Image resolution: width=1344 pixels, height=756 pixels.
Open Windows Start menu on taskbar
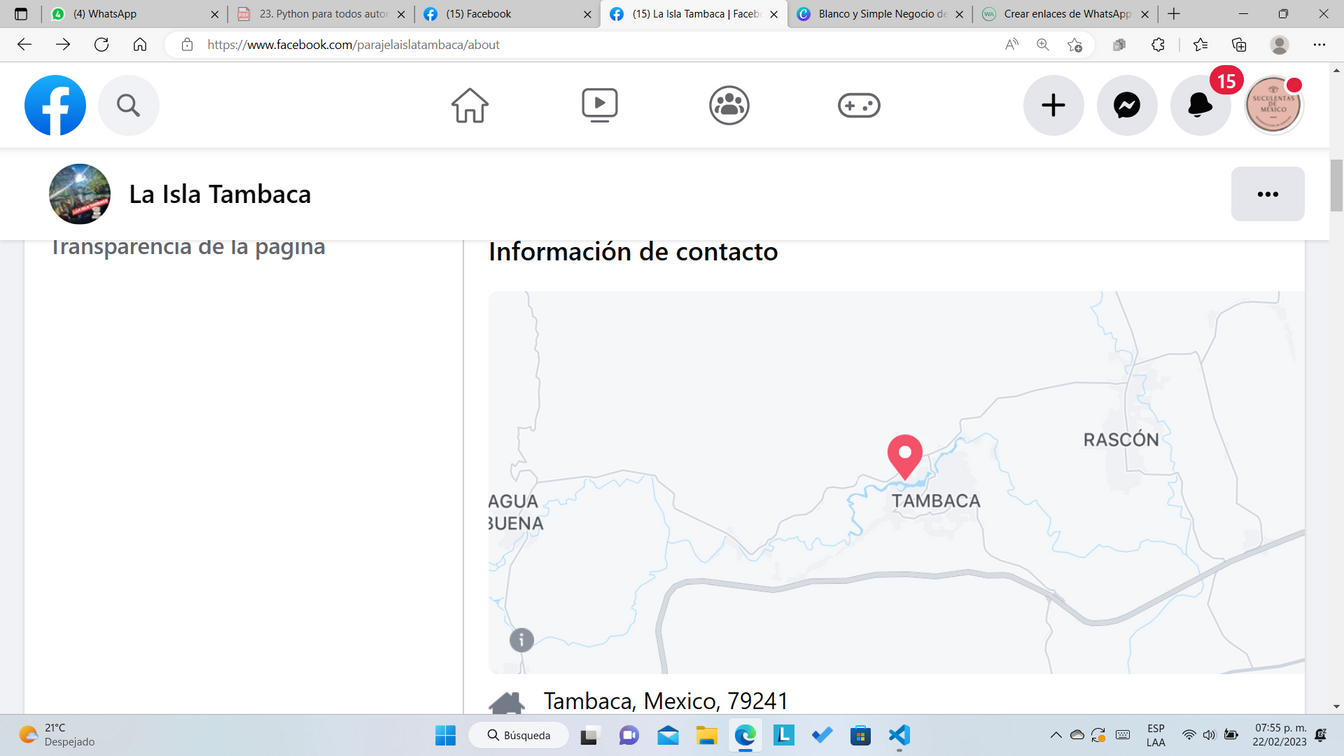tap(445, 736)
